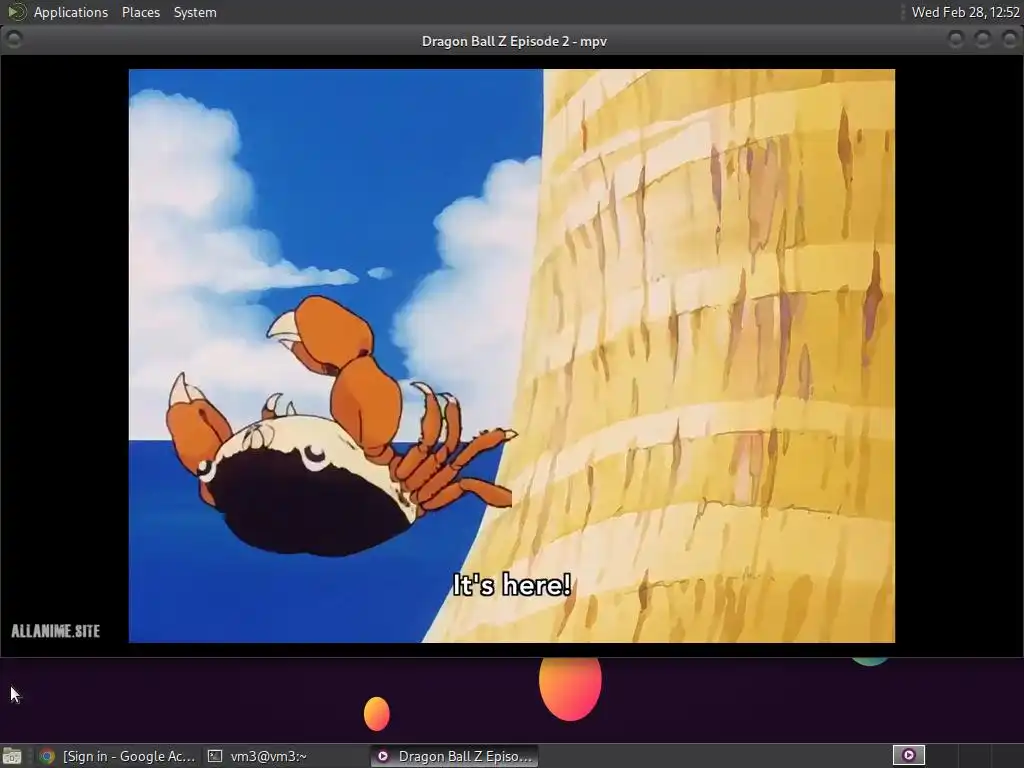Close the mpv player window
Viewport: 1024px width, 768px height.
[x=1009, y=40]
